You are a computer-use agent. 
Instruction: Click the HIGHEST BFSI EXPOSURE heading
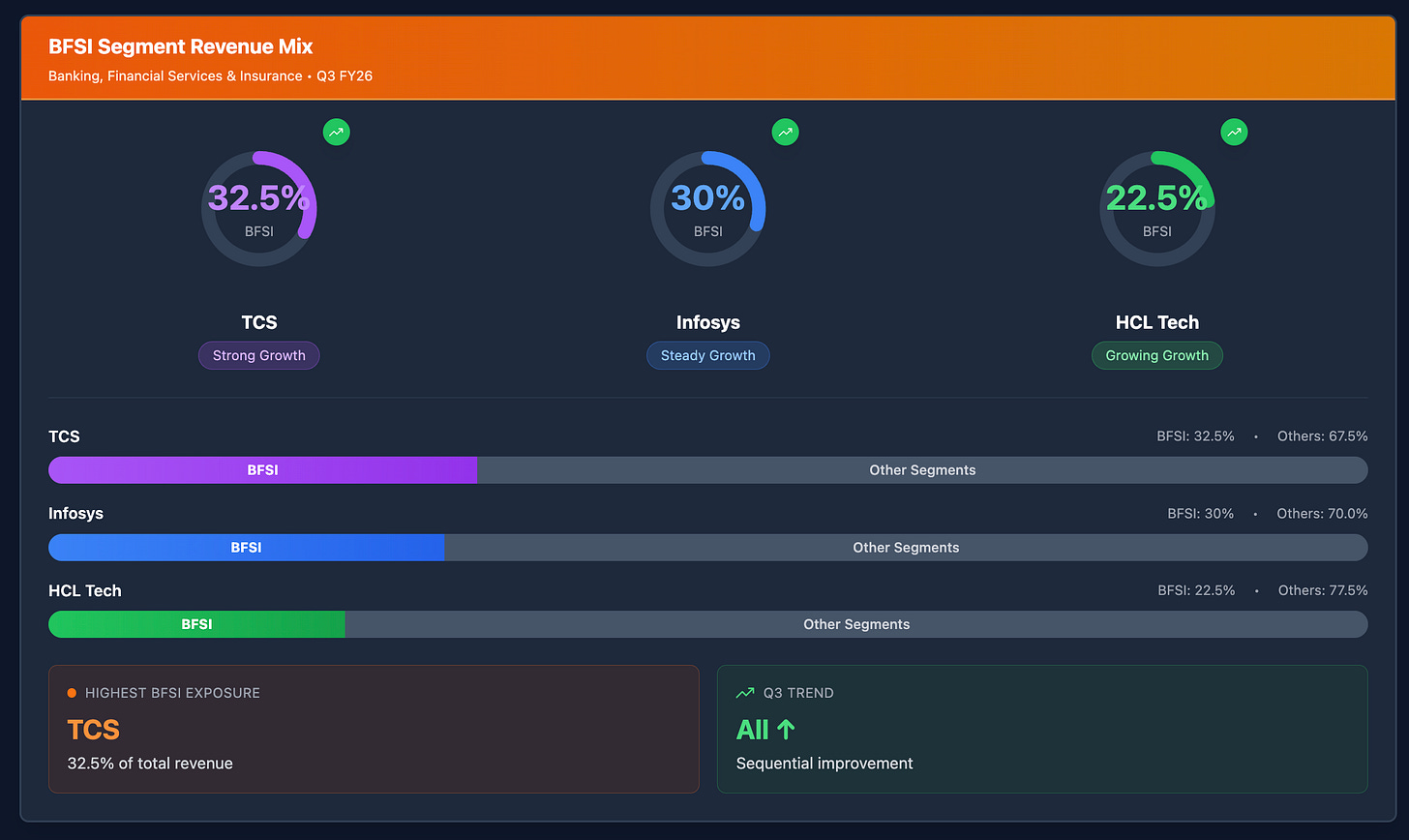click(172, 693)
